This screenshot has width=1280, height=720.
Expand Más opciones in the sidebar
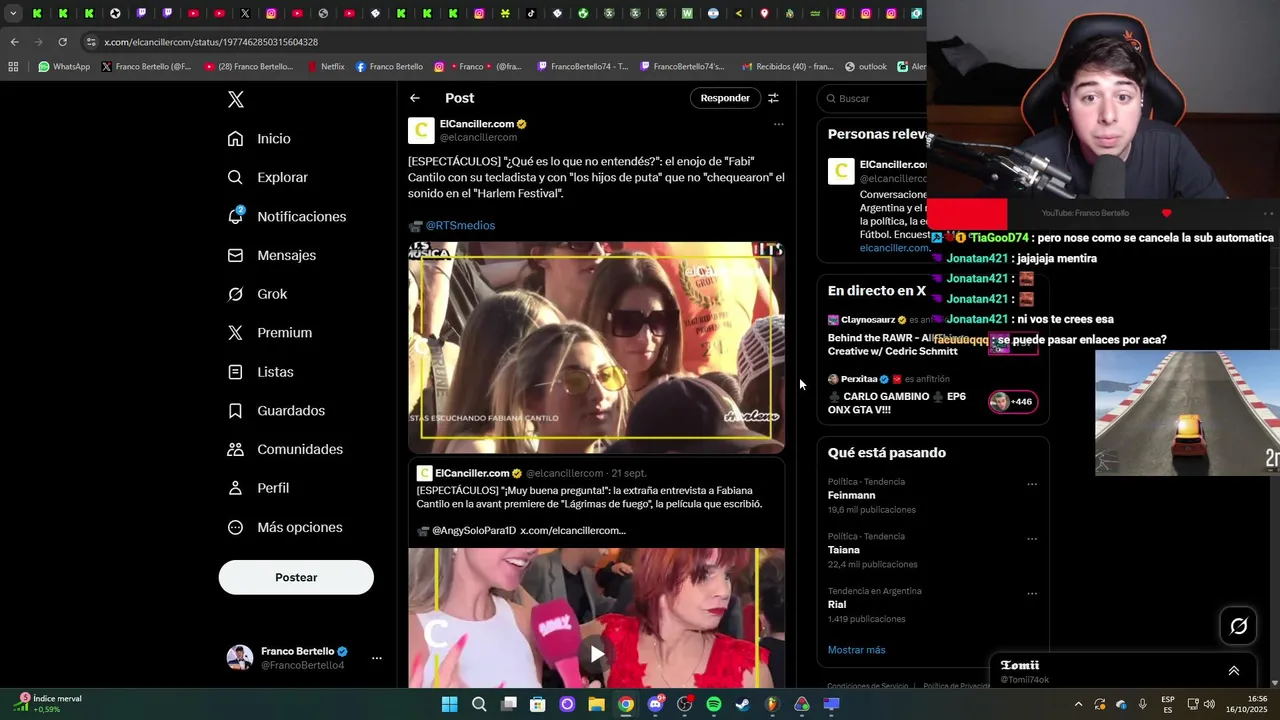click(x=285, y=527)
